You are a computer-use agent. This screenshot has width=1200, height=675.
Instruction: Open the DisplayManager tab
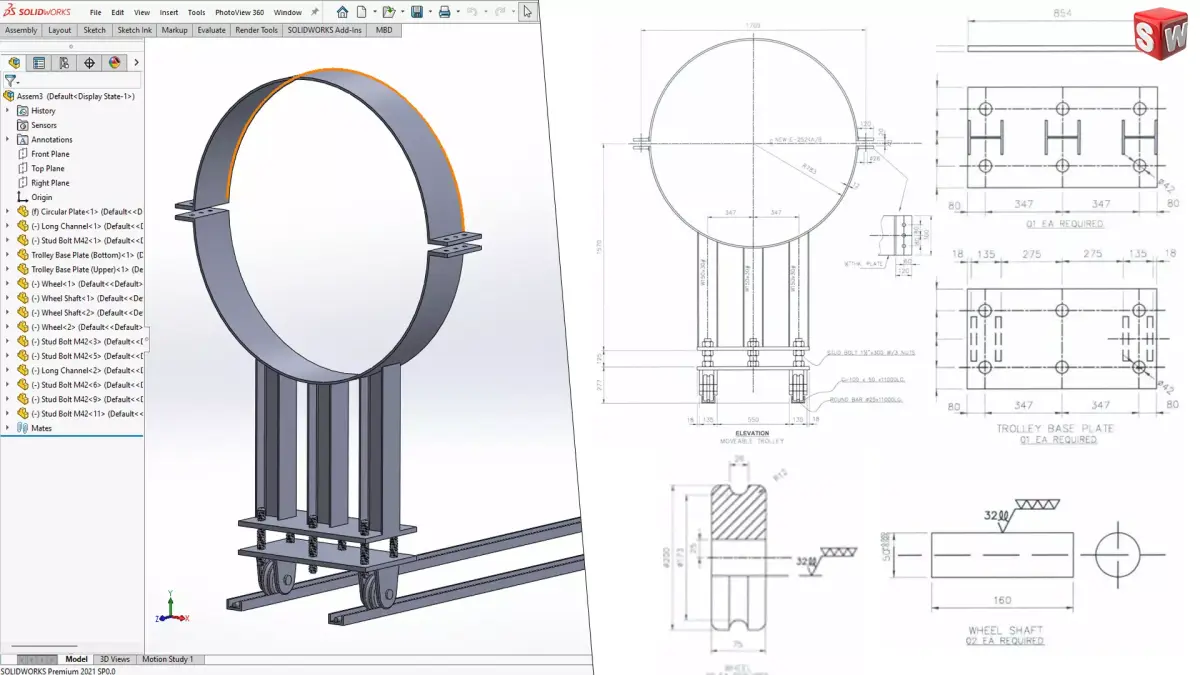tap(113, 62)
